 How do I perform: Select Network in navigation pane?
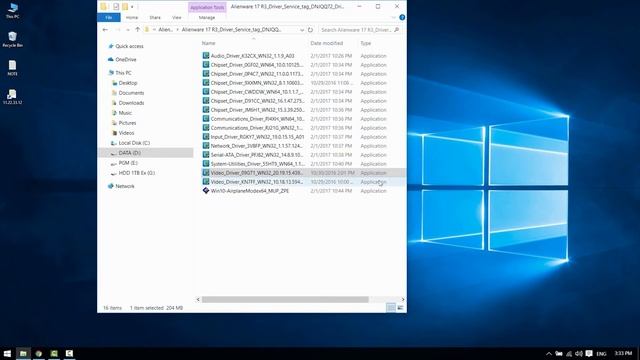click(x=124, y=186)
